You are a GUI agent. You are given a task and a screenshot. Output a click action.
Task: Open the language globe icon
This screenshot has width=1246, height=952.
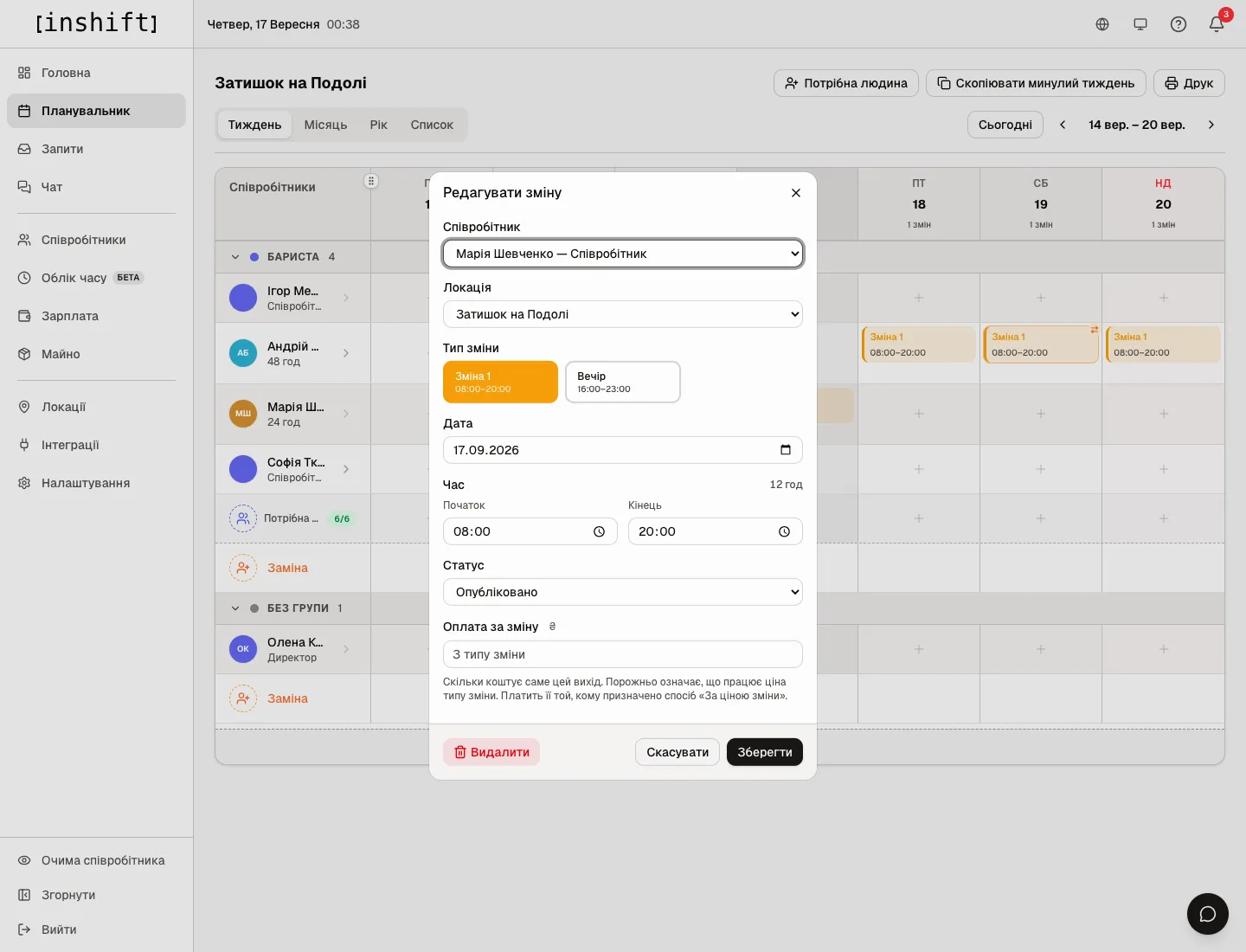point(1102,24)
